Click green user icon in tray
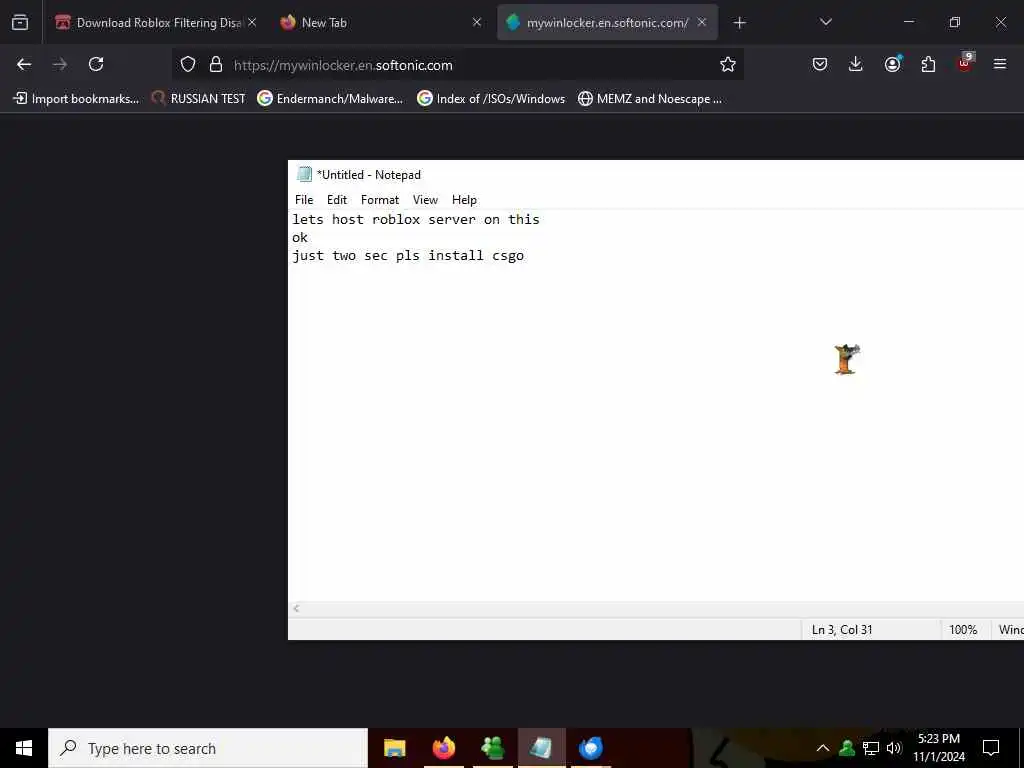This screenshot has width=1024, height=768. tap(847, 748)
